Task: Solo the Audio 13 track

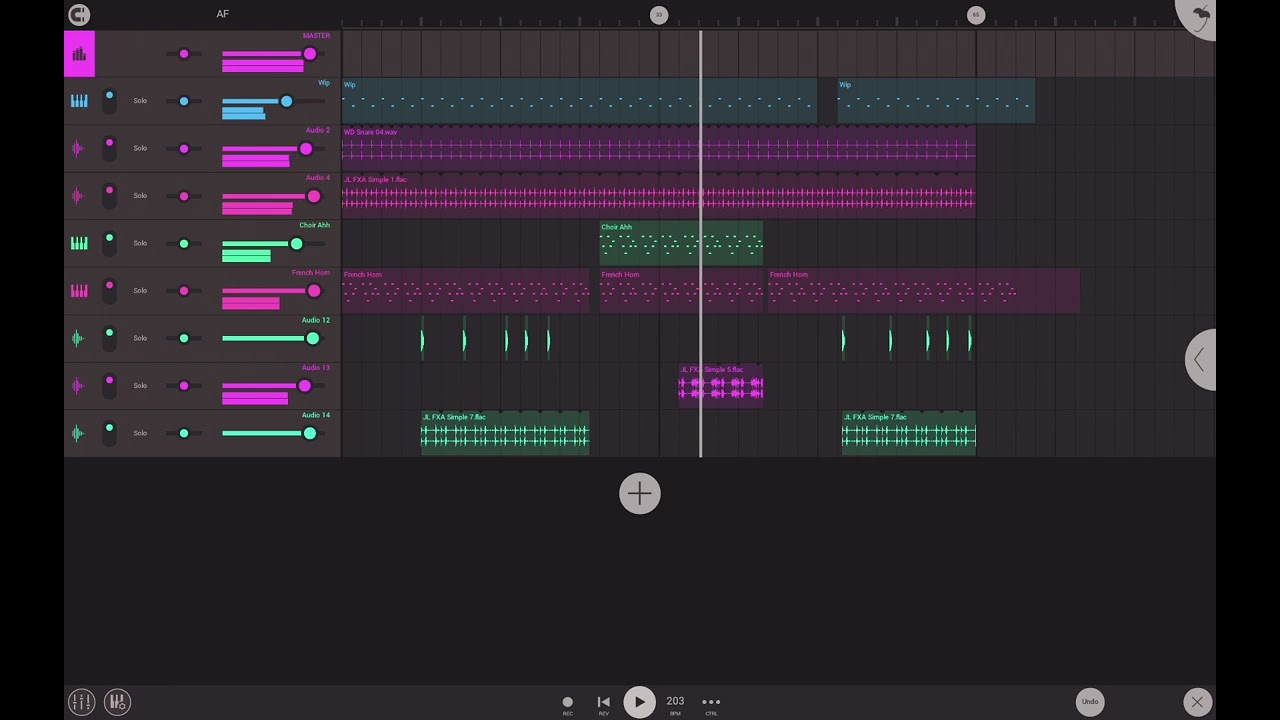Action: 140,385
